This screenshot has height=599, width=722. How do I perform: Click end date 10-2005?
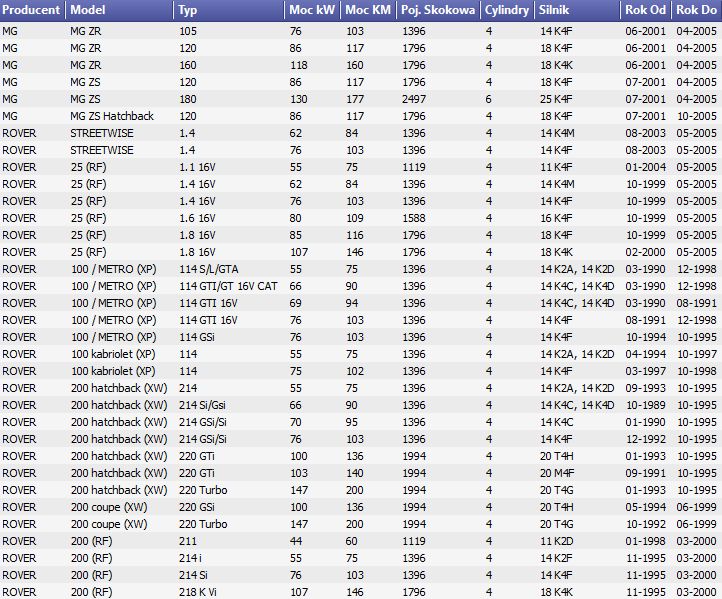coord(697,116)
